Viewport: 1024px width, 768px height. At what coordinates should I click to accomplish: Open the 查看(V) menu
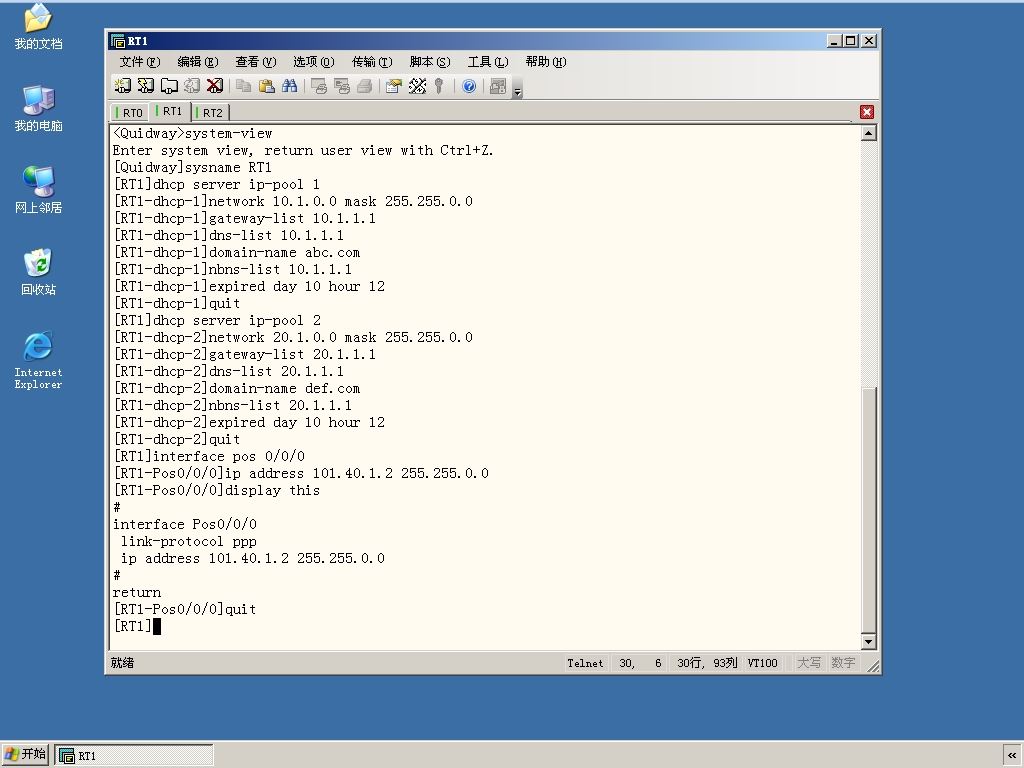[x=256, y=61]
